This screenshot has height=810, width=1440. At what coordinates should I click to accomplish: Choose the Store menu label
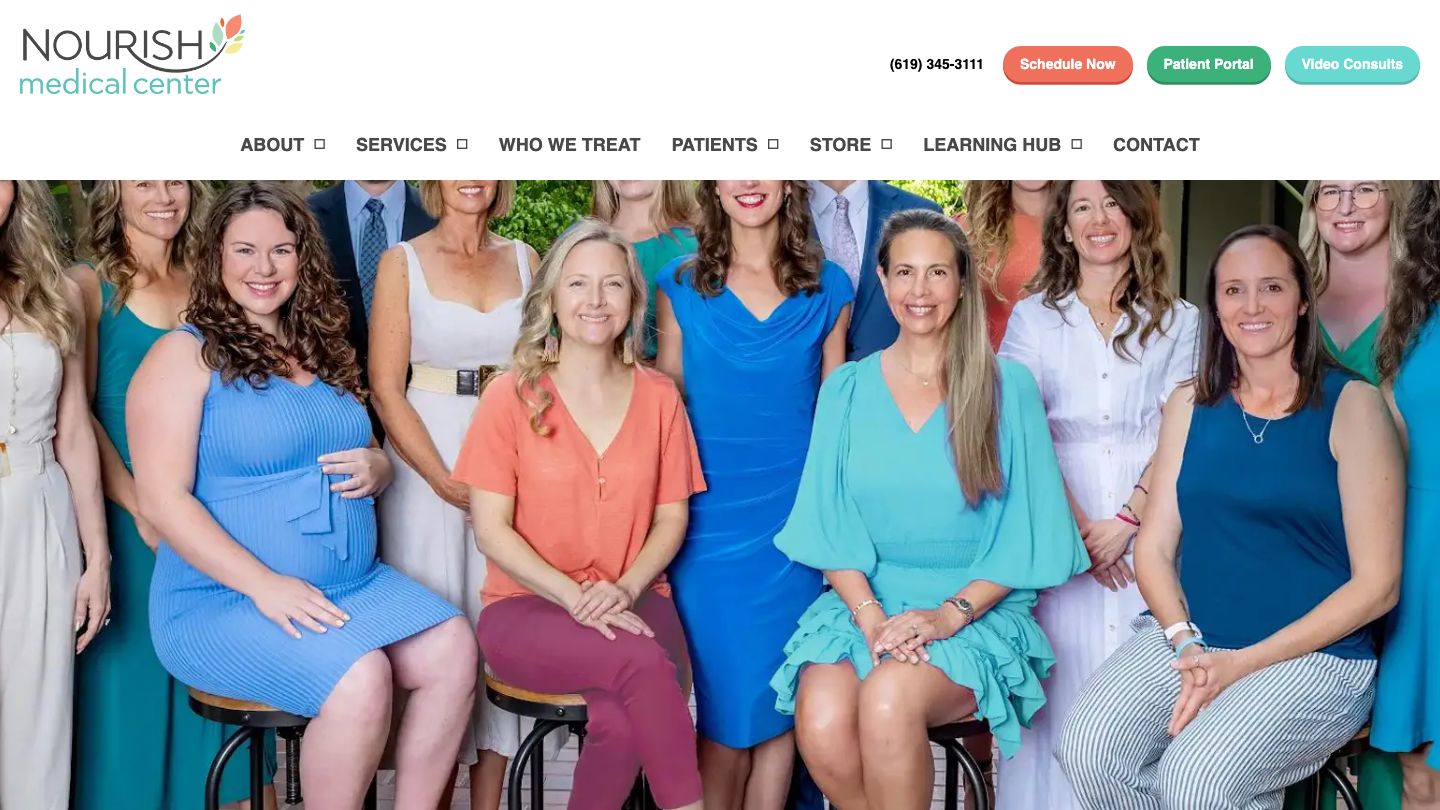pyautogui.click(x=840, y=145)
